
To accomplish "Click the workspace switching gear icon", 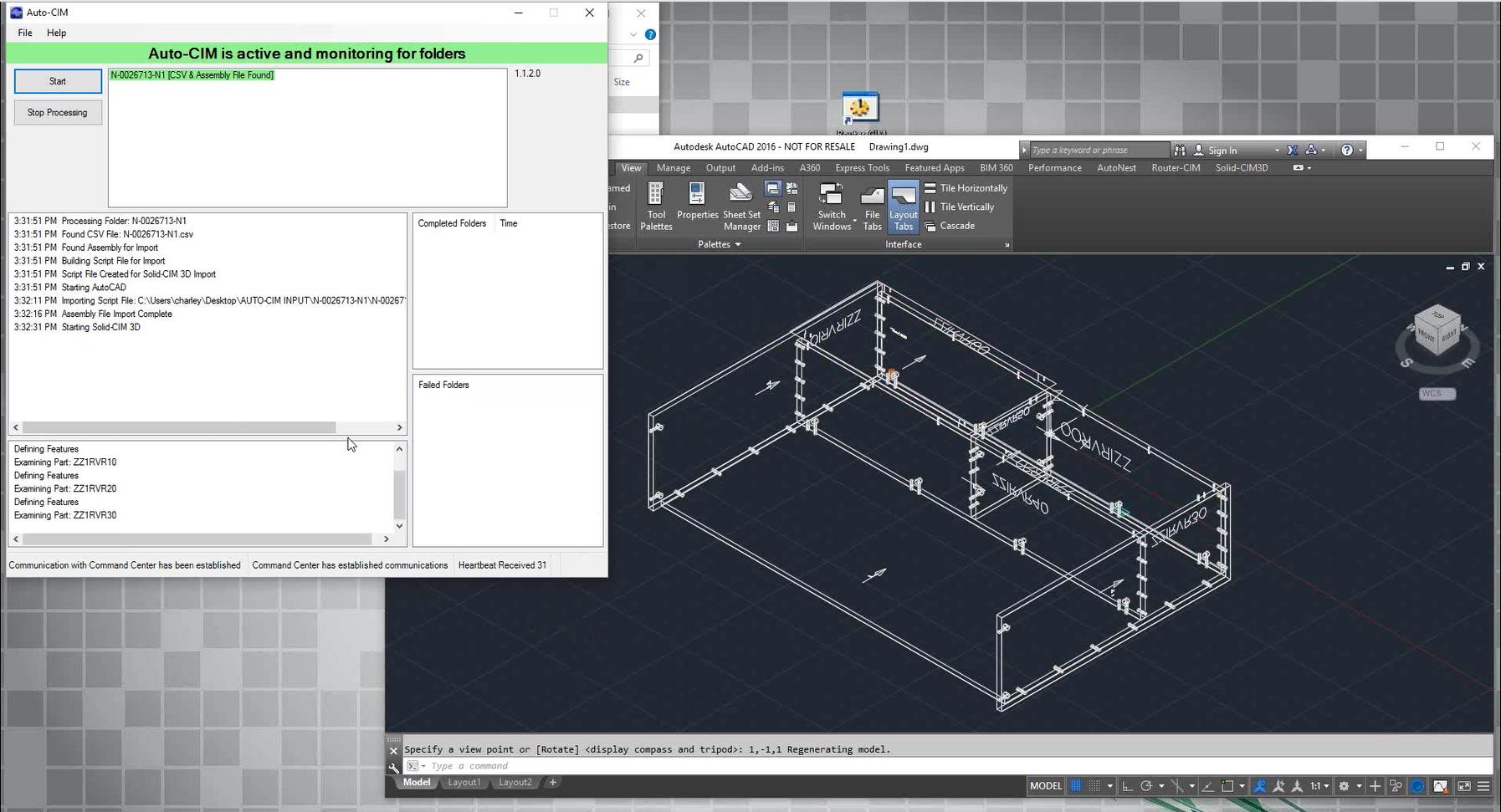I will click(1344, 786).
